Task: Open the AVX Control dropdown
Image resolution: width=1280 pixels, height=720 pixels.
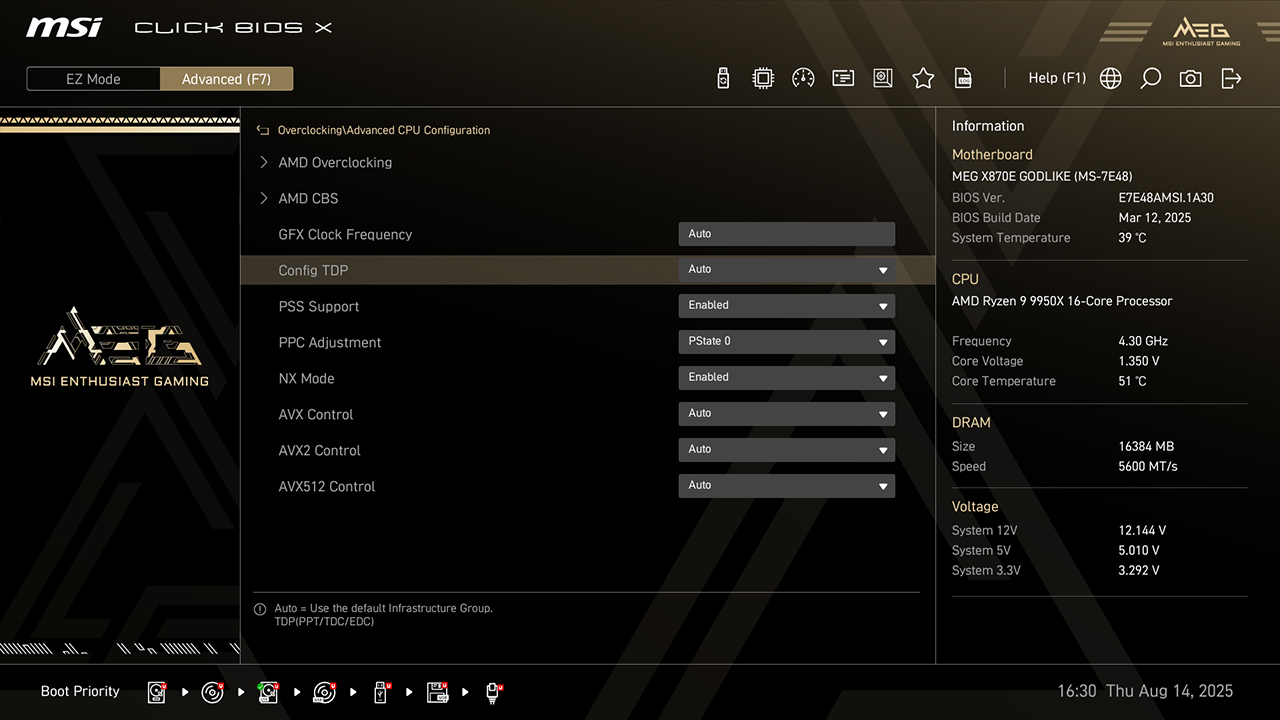Action: [x=787, y=414]
